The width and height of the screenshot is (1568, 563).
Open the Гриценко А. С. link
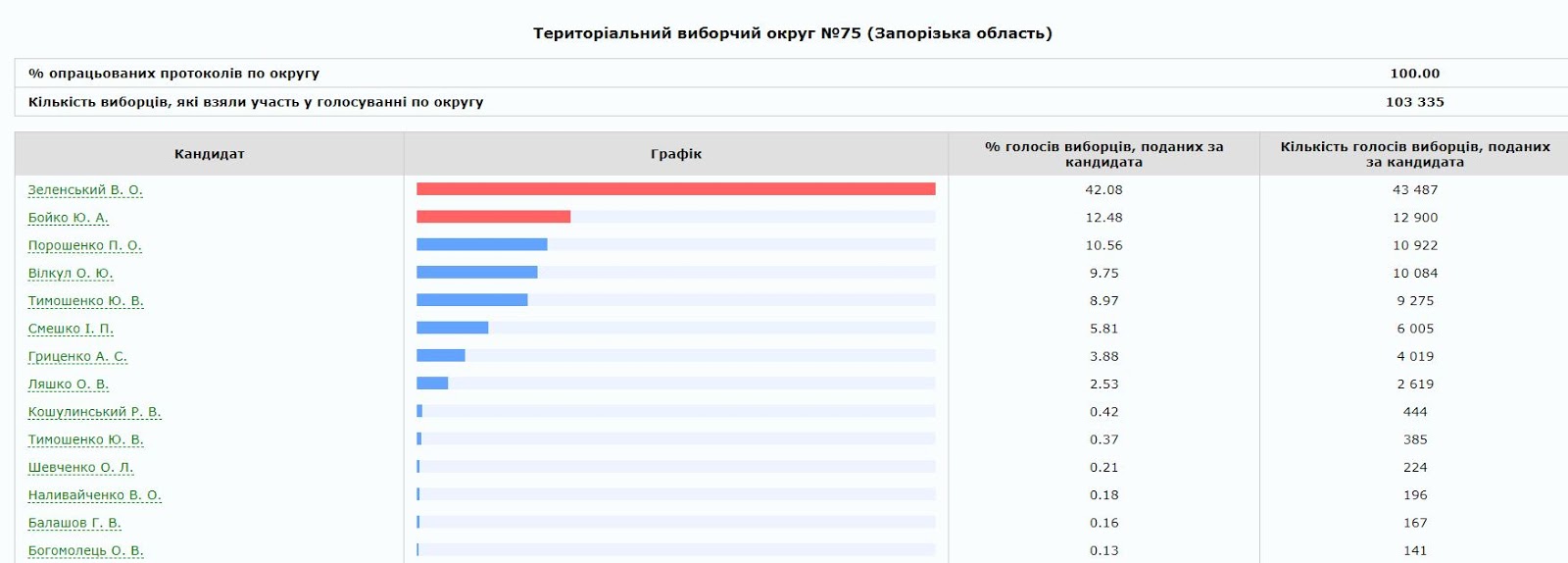(x=77, y=356)
